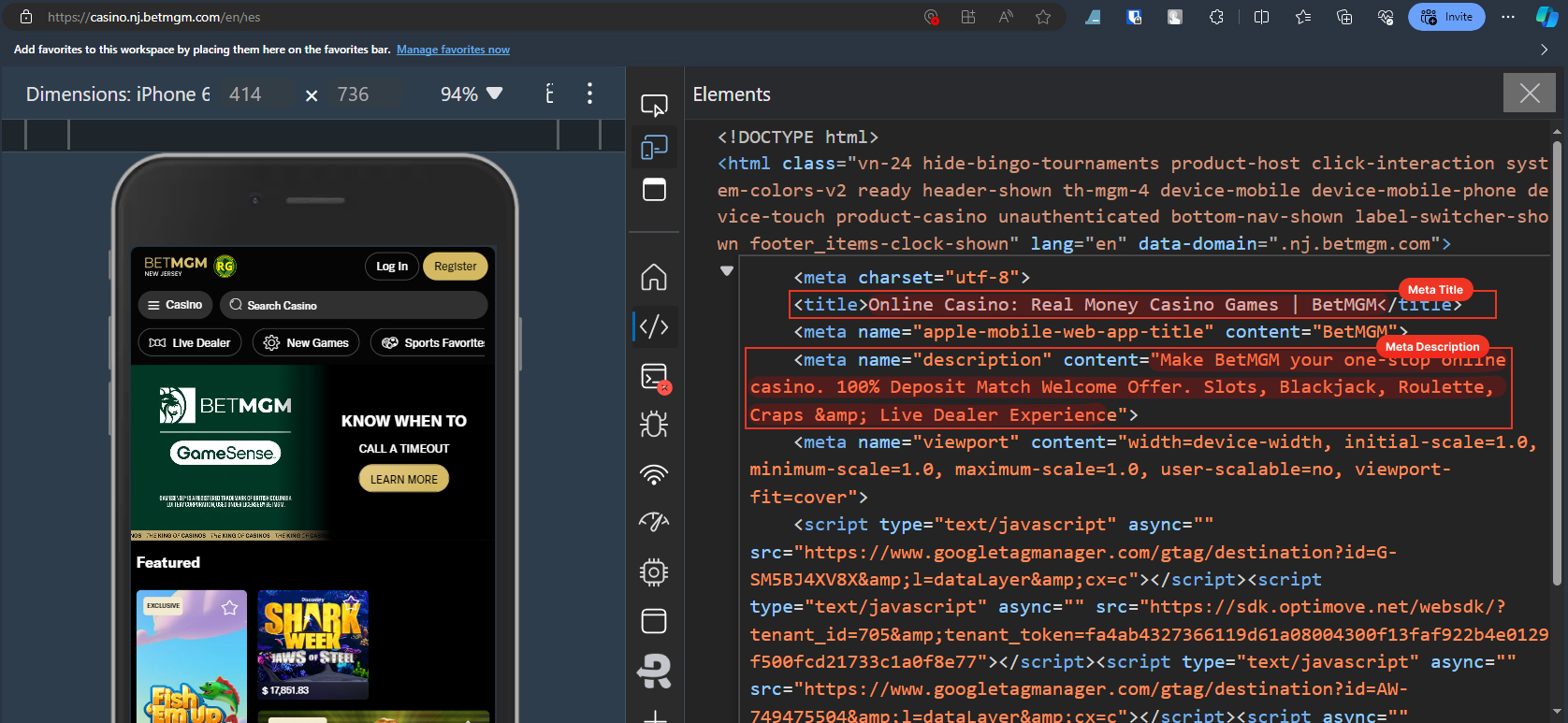Rotate the emulated device orientation
The image size is (1568, 723).
[549, 94]
